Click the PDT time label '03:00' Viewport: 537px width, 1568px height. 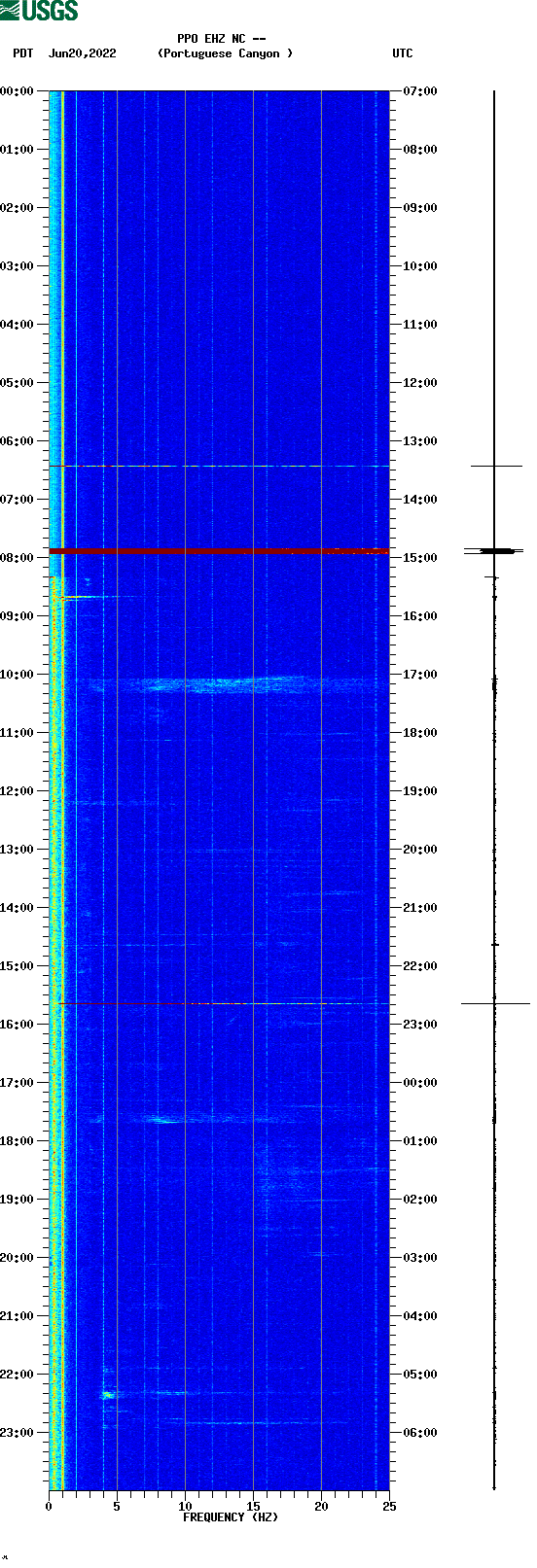[17, 266]
